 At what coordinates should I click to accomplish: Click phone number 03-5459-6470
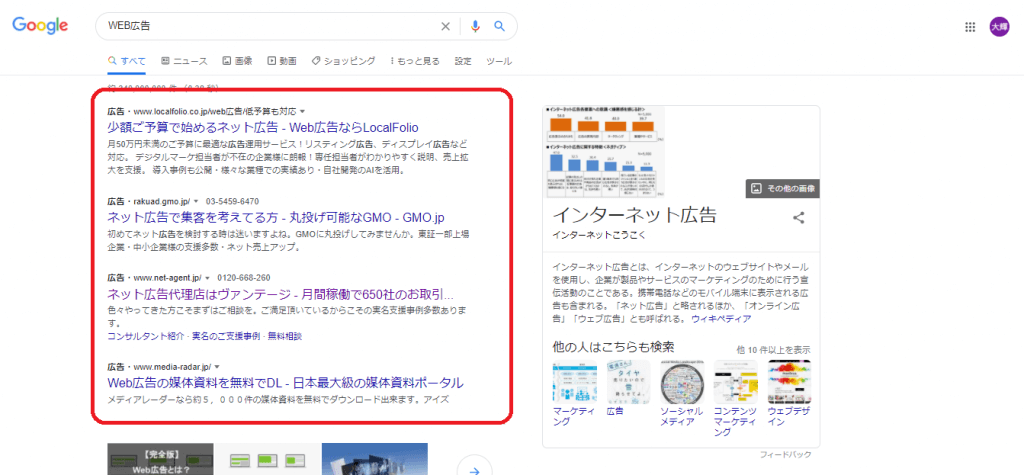point(232,201)
